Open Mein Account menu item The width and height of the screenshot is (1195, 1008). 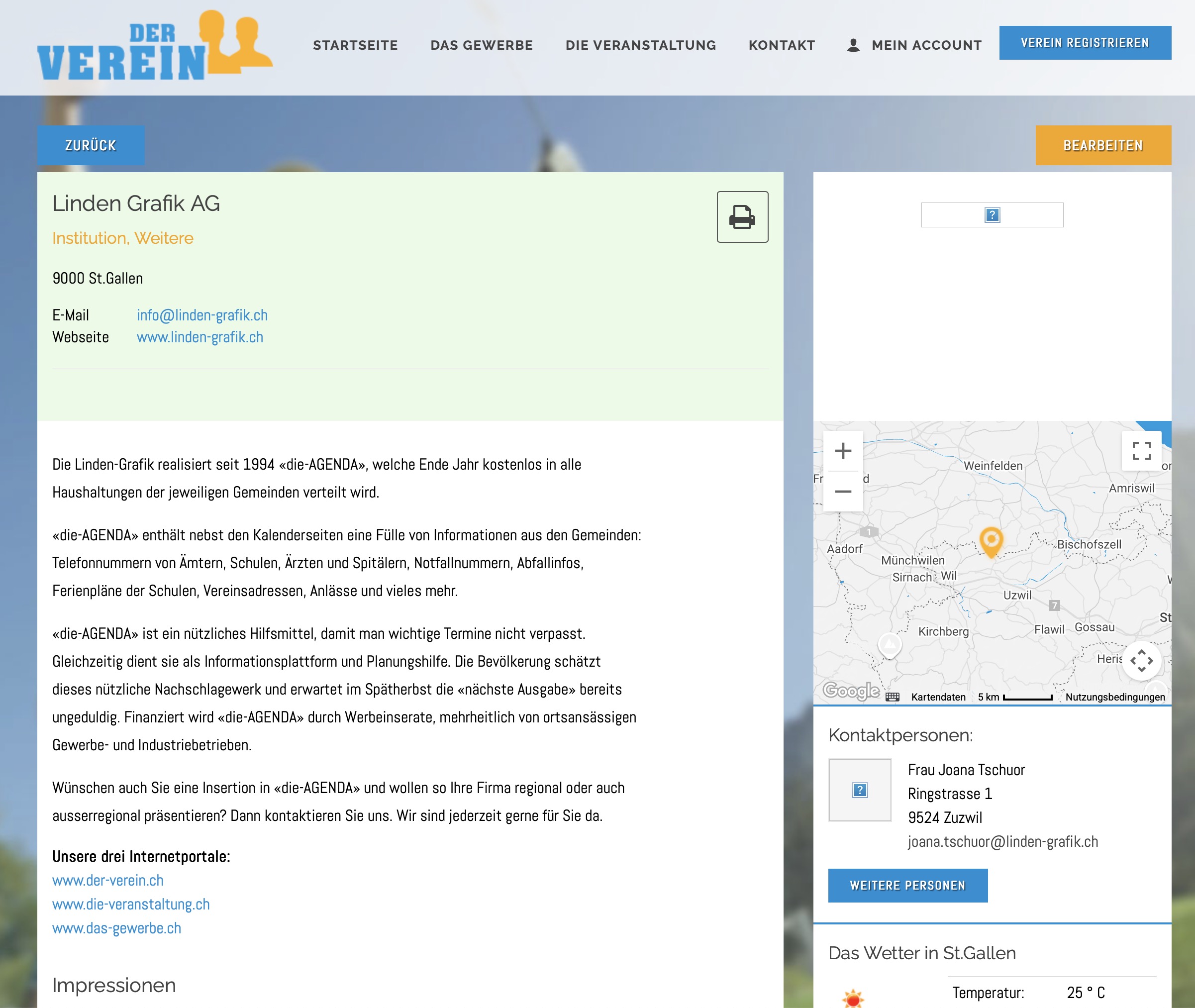(914, 45)
